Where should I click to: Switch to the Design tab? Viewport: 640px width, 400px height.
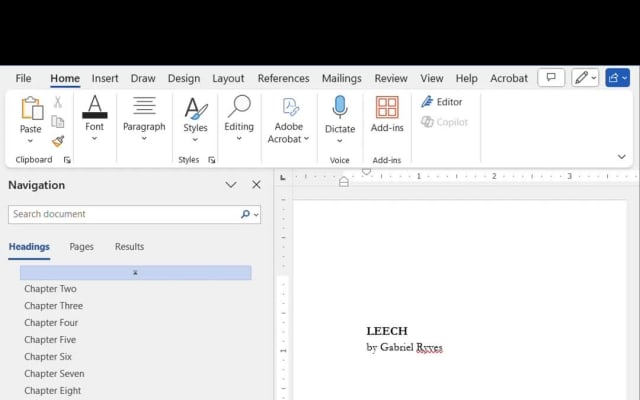tap(184, 78)
